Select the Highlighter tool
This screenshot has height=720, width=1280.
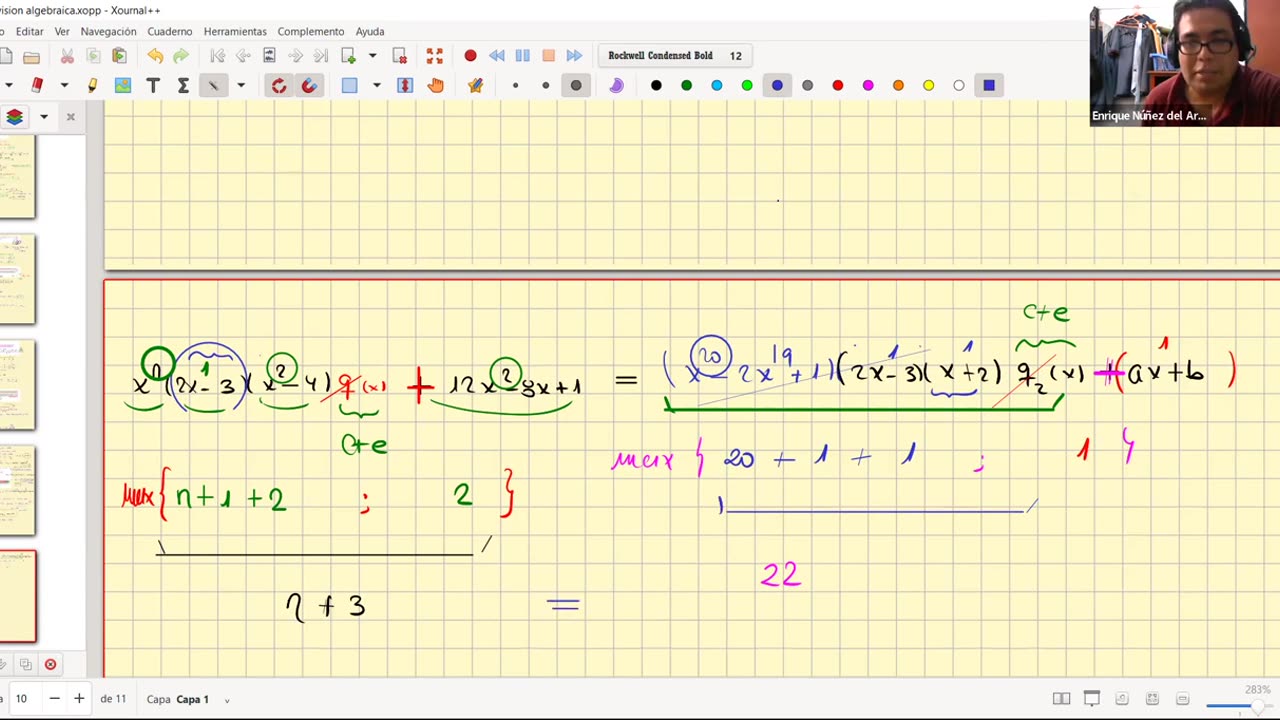[x=92, y=86]
